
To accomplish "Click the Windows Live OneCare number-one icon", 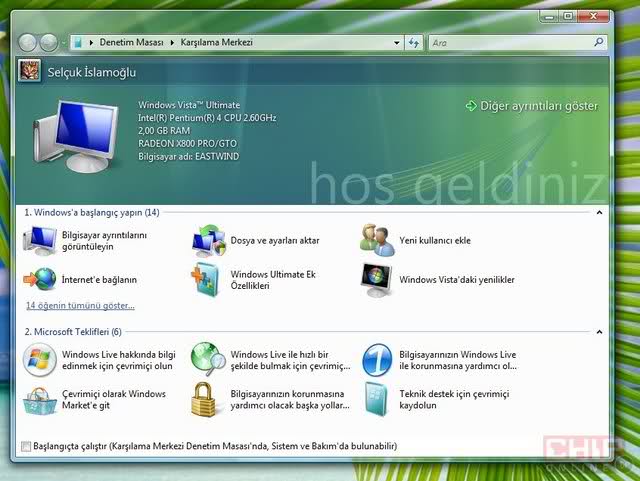I will click(377, 360).
